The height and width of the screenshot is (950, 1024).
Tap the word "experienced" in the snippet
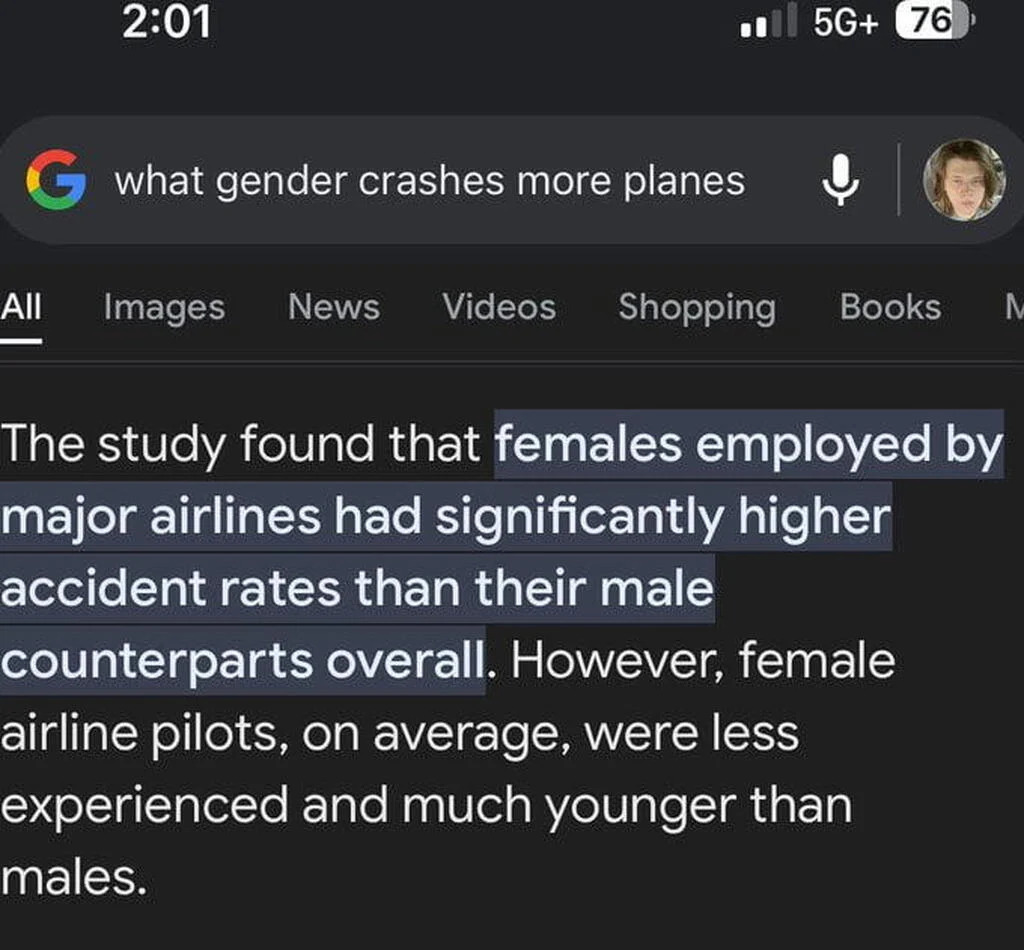coord(144,806)
